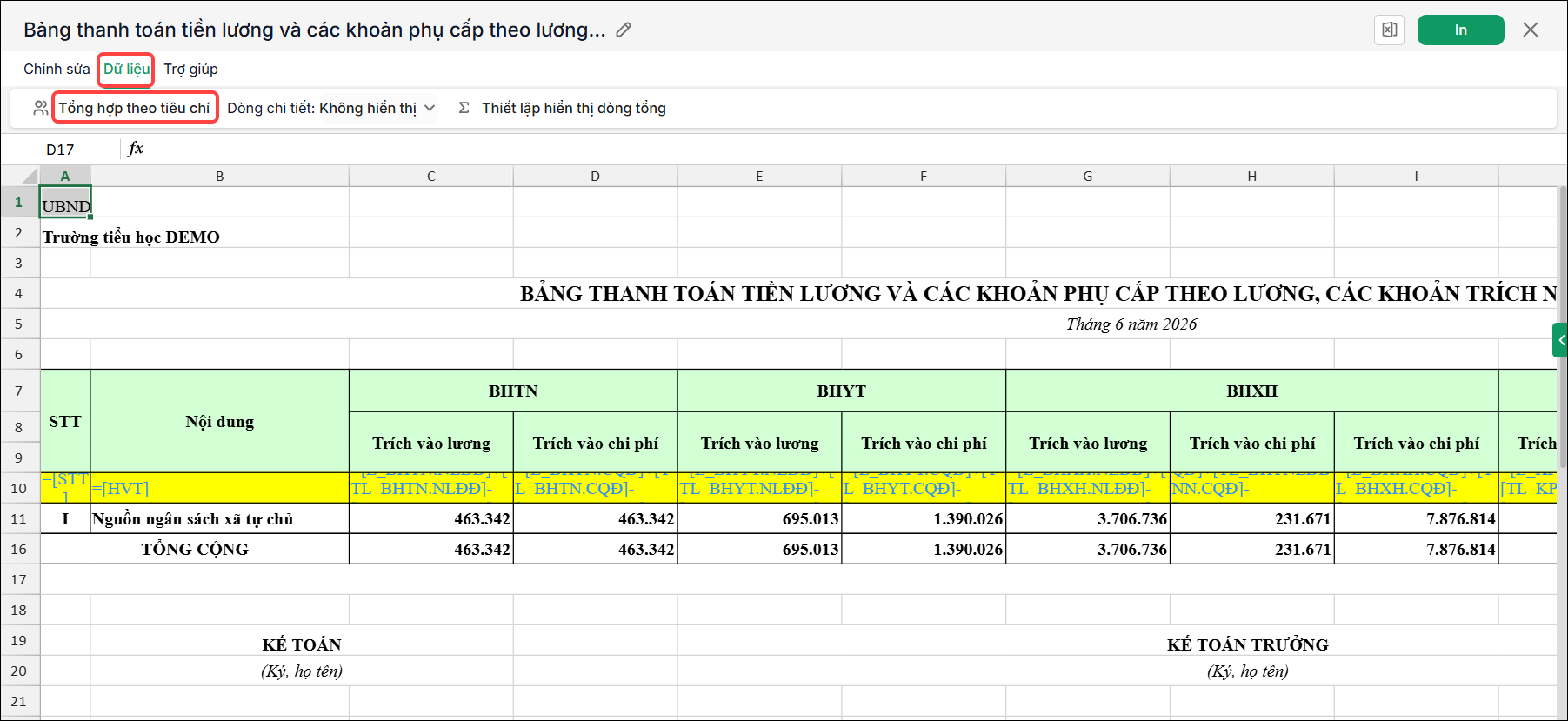Viewport: 1568px width, 721px height.
Task: Click the pencil edit title icon
Action: tap(624, 30)
